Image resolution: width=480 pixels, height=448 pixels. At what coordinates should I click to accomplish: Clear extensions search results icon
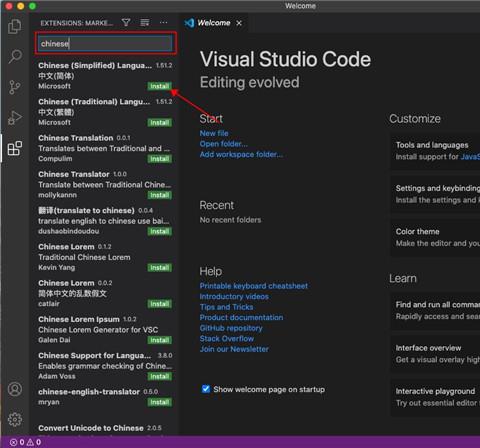tap(145, 22)
